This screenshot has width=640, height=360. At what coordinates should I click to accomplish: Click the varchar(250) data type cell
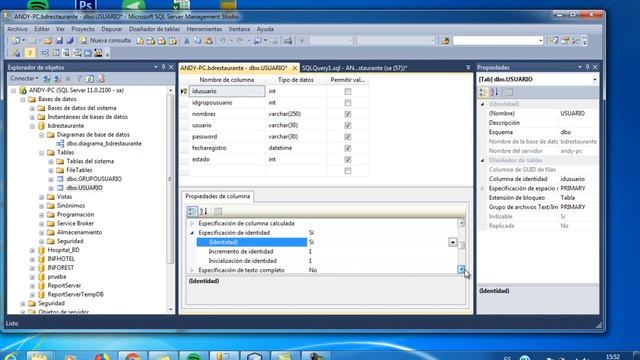[x=296, y=114]
